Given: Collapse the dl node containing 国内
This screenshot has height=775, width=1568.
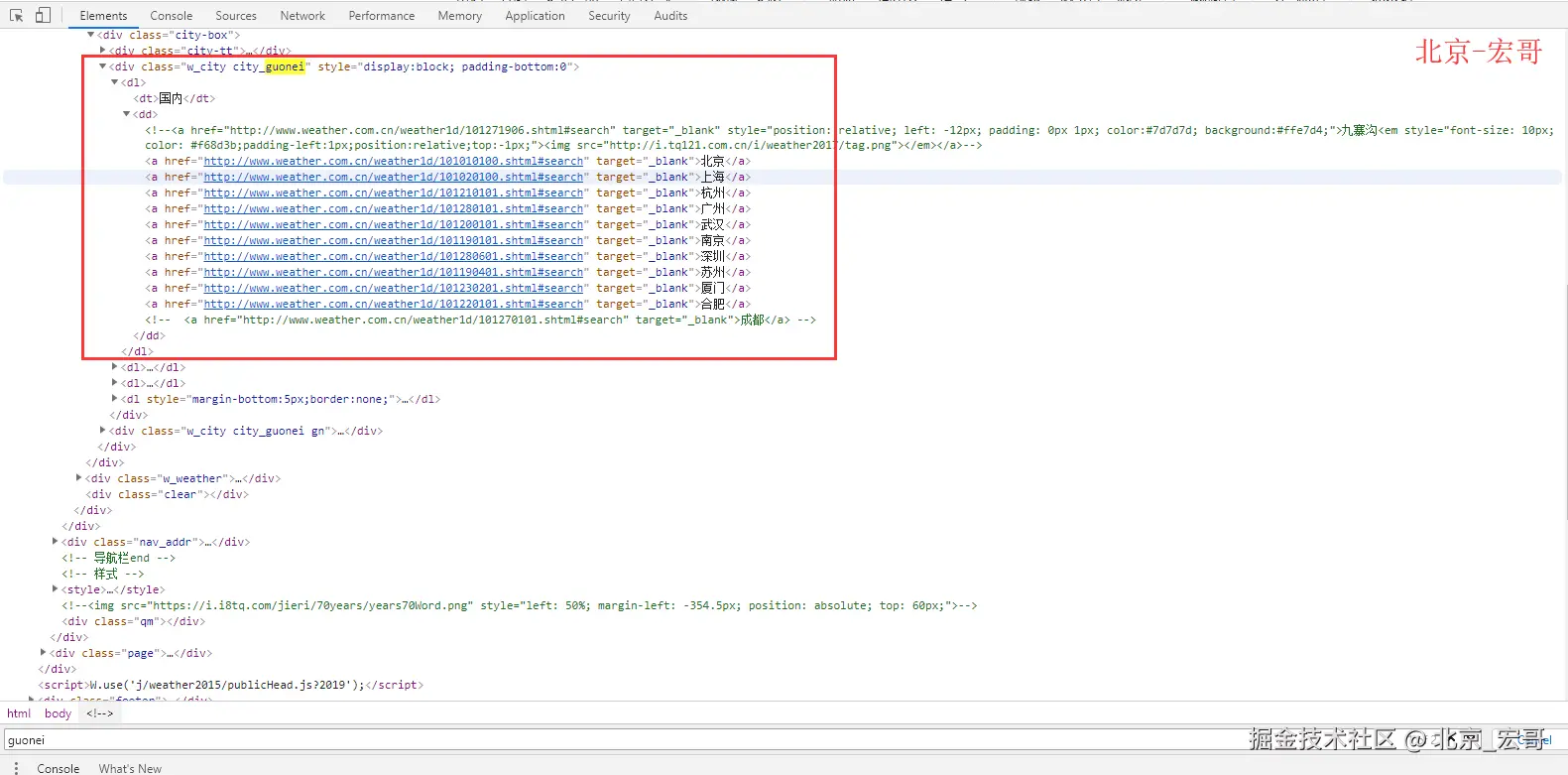Looking at the screenshot, I should click(x=114, y=82).
